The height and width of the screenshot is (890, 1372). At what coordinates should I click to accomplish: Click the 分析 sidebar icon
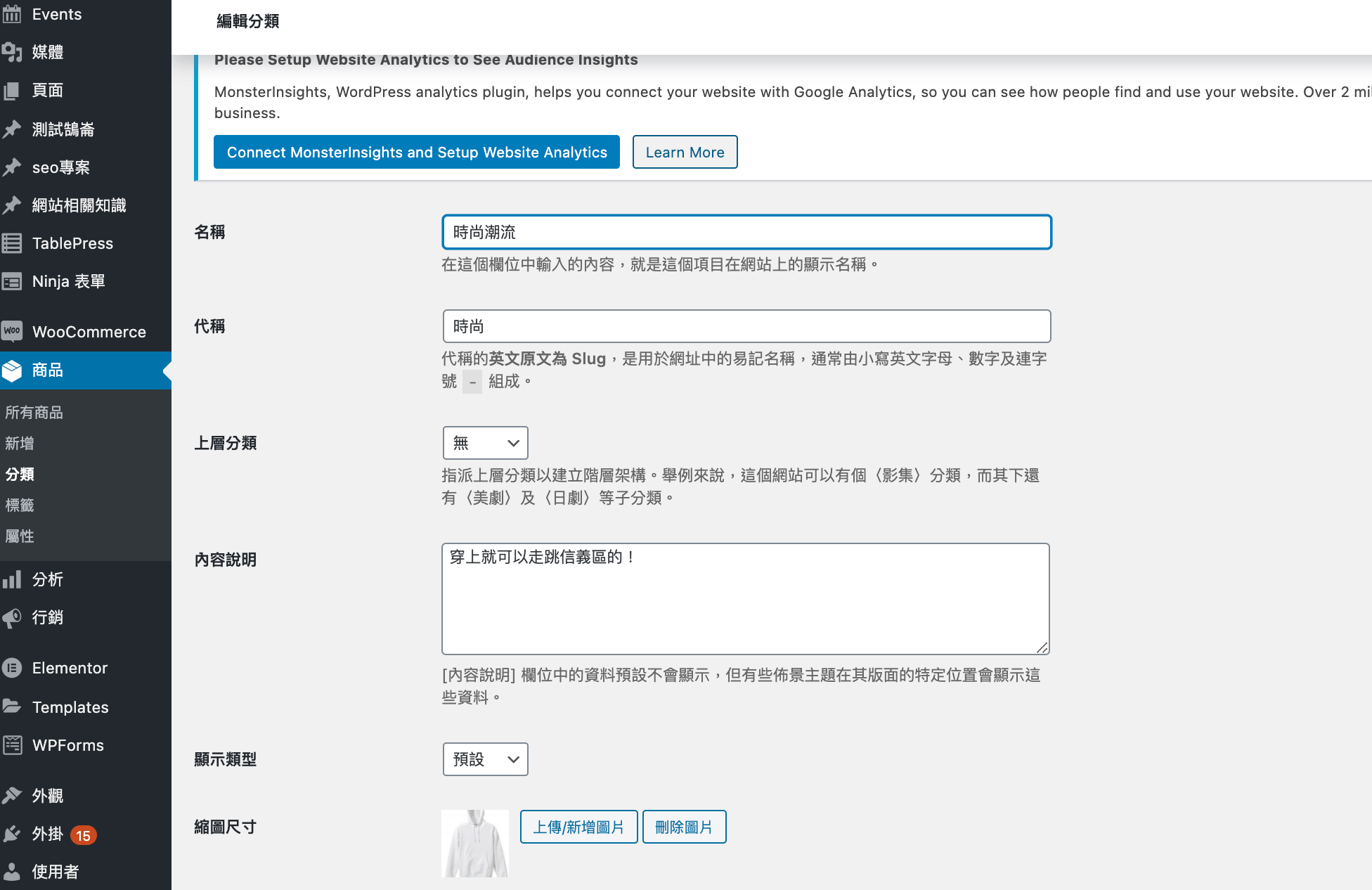14,578
